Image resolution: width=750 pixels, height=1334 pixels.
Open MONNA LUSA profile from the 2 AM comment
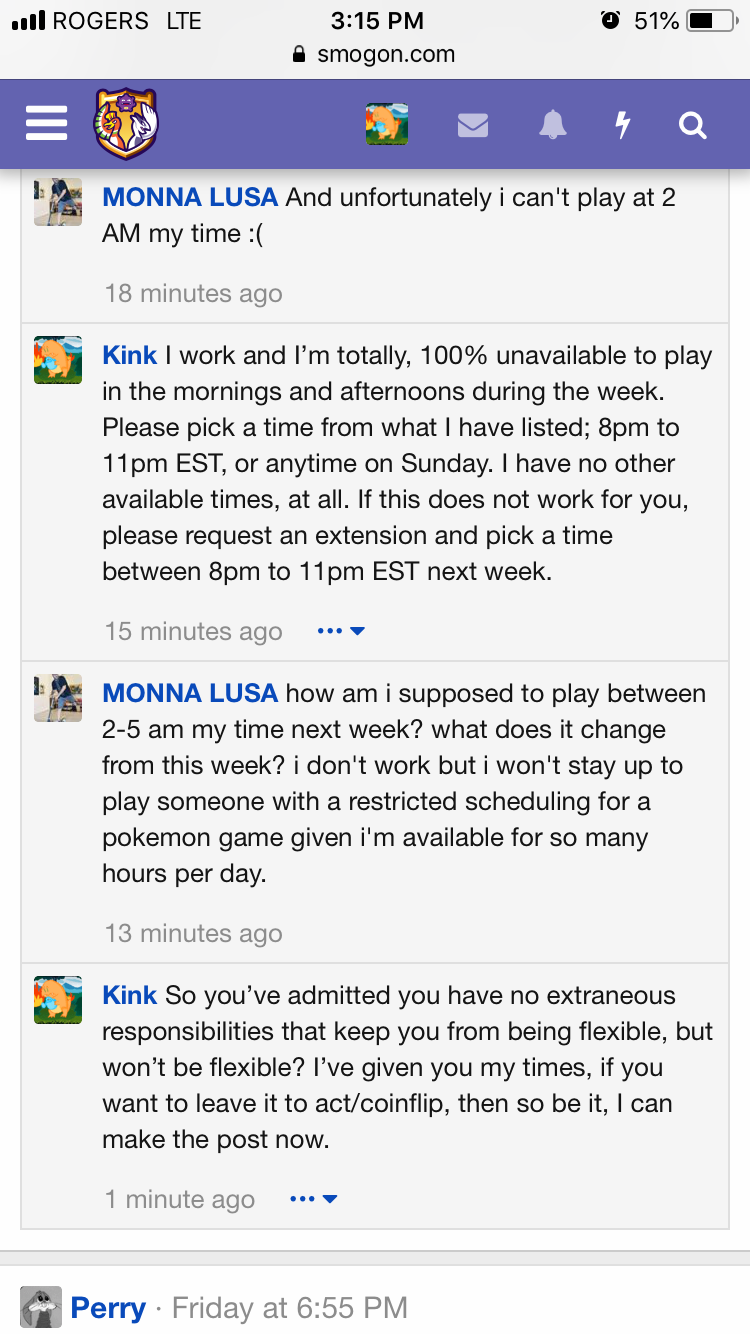point(190,197)
